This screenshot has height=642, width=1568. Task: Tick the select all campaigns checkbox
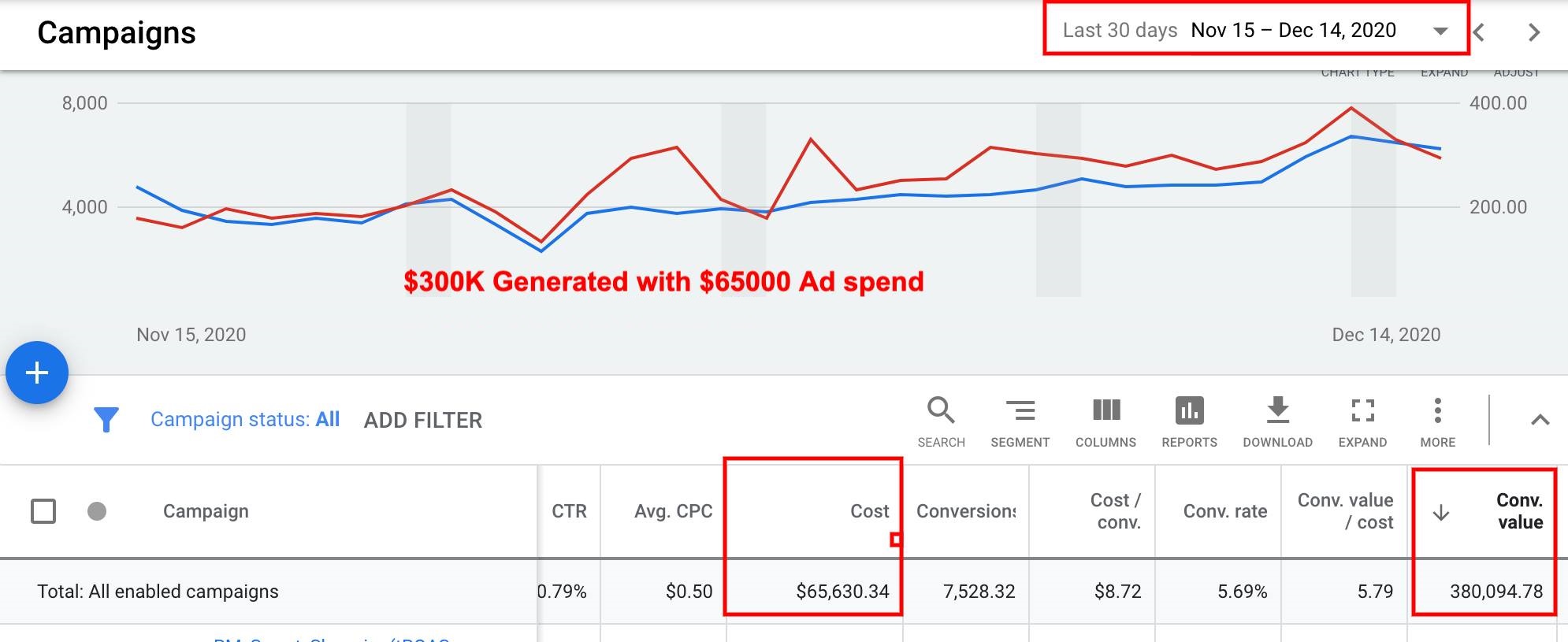(x=43, y=511)
